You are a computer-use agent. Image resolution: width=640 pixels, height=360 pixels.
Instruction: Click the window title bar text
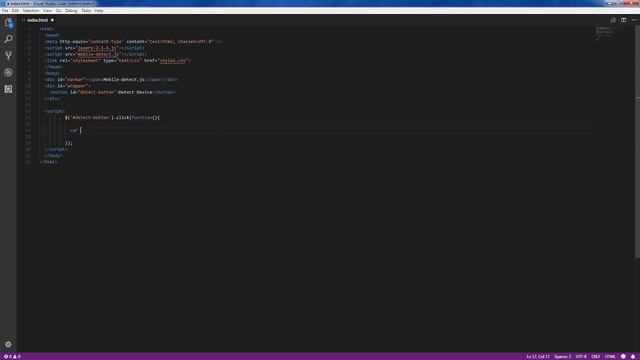pyautogui.click(x=52, y=3)
